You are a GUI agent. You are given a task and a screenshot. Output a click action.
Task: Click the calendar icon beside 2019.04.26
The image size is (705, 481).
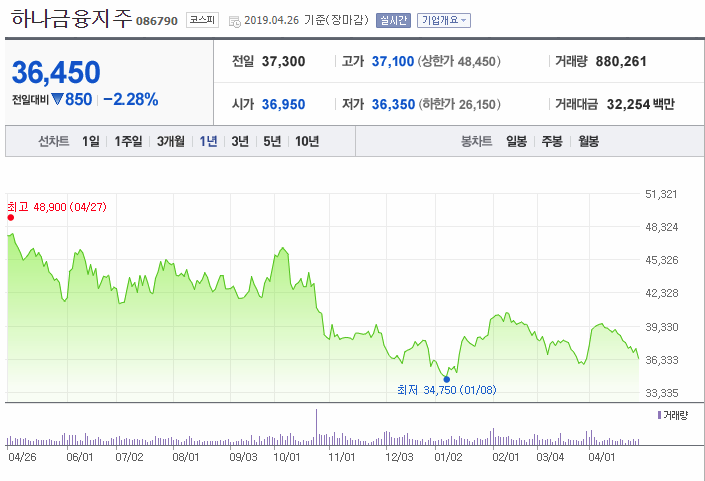click(235, 21)
